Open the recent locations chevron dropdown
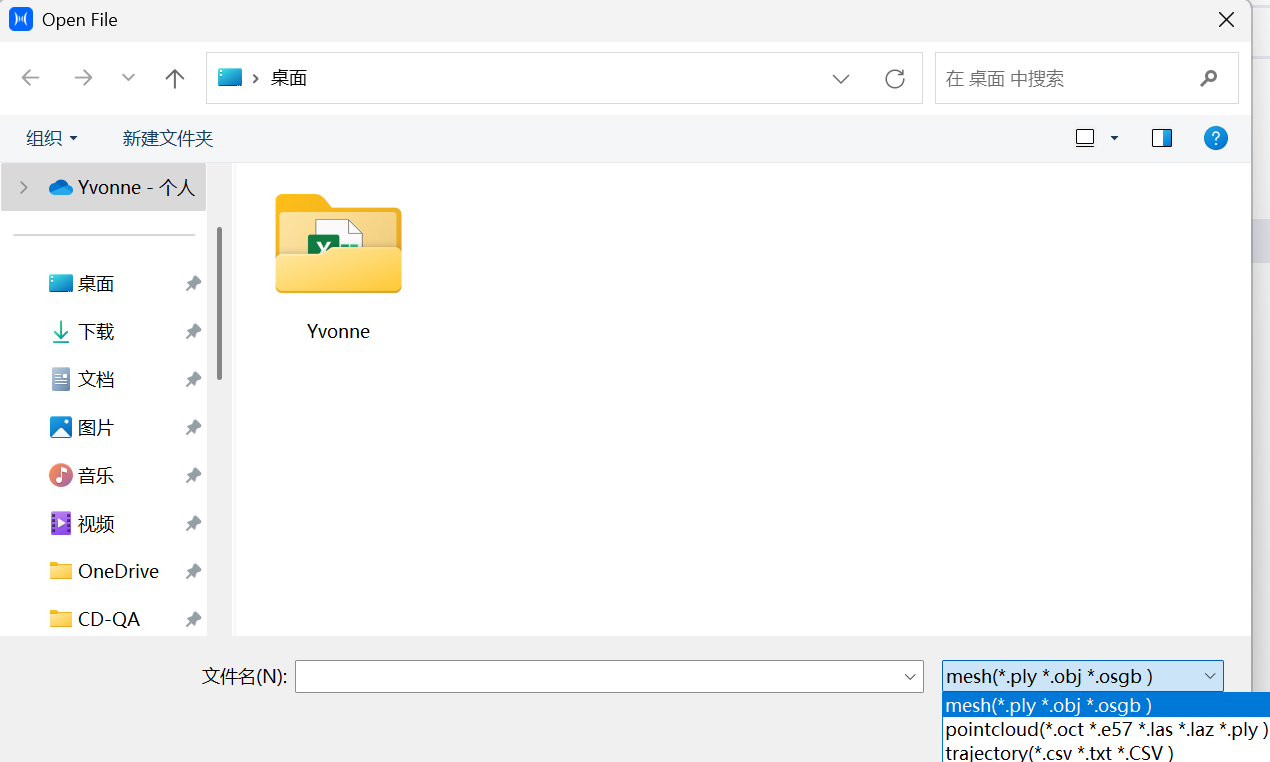The height and width of the screenshot is (762, 1270). pos(128,78)
